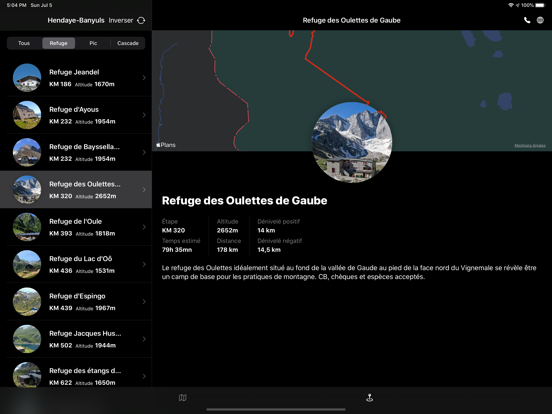The width and height of the screenshot is (552, 414).
Task: Tap Refuge des étangs thumbnail photo
Action: coord(27,375)
